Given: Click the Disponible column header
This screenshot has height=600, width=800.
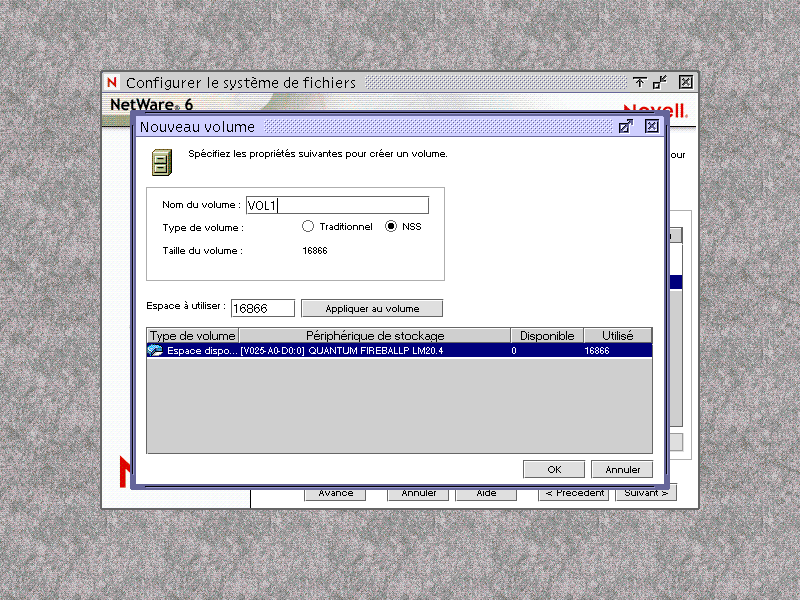Looking at the screenshot, I should click(x=547, y=336).
